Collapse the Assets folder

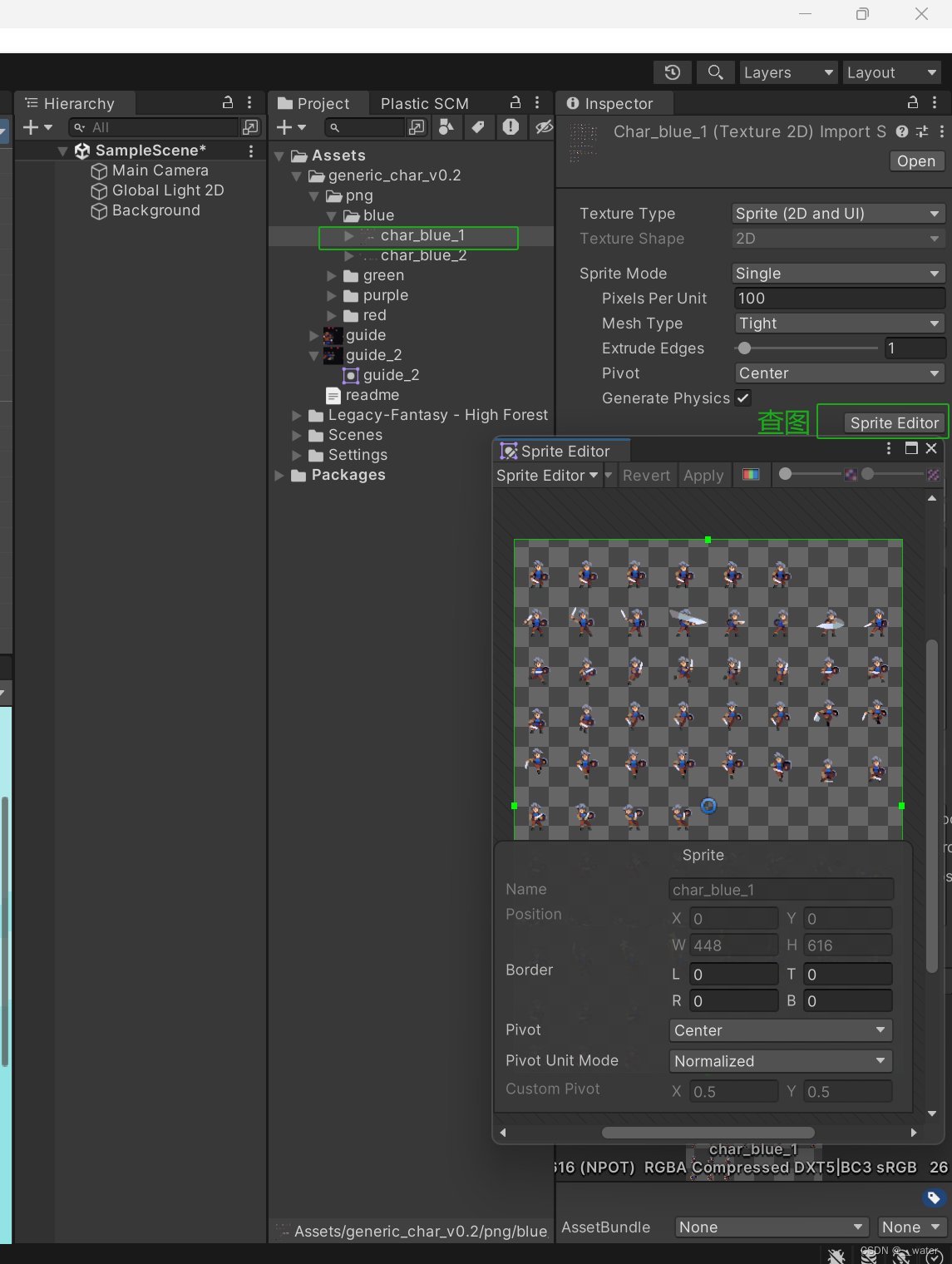[x=279, y=156]
